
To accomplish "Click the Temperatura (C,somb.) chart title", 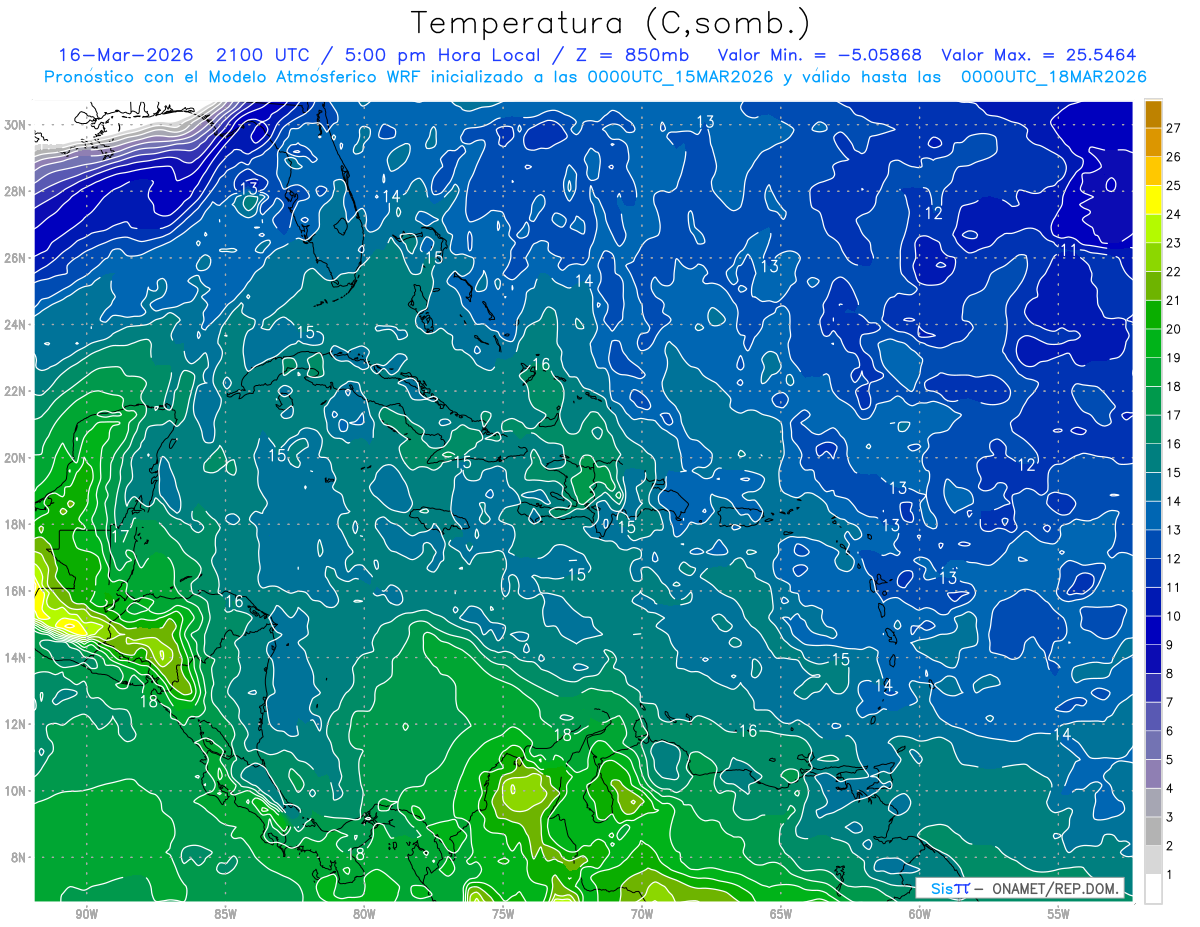I will [611, 23].
